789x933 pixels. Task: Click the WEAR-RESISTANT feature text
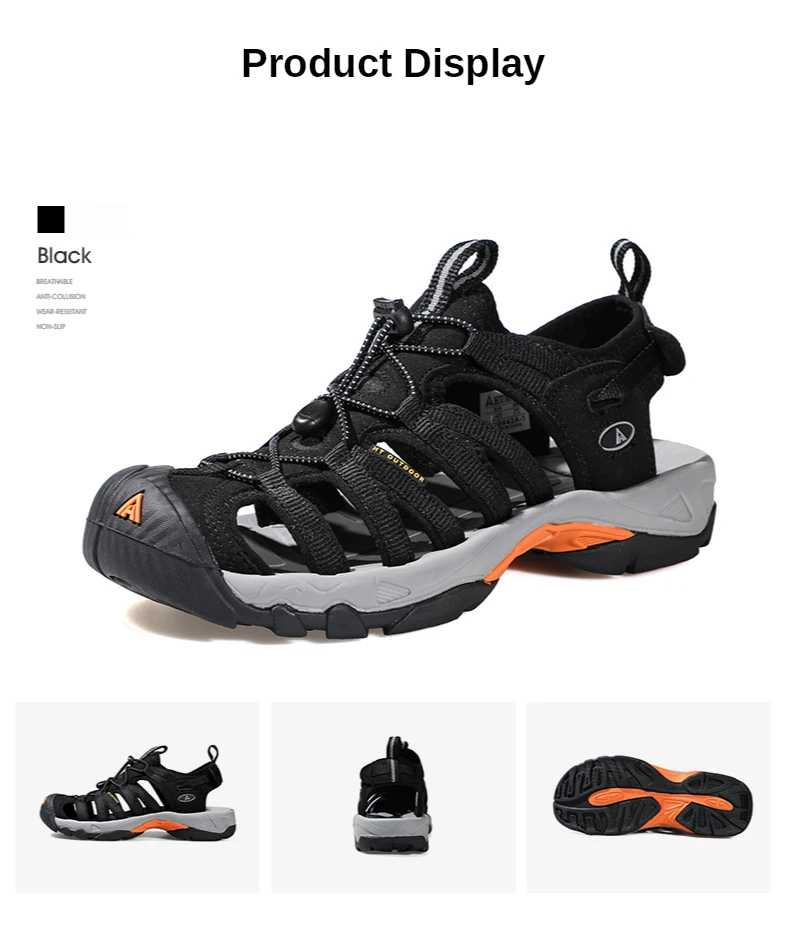[61, 311]
